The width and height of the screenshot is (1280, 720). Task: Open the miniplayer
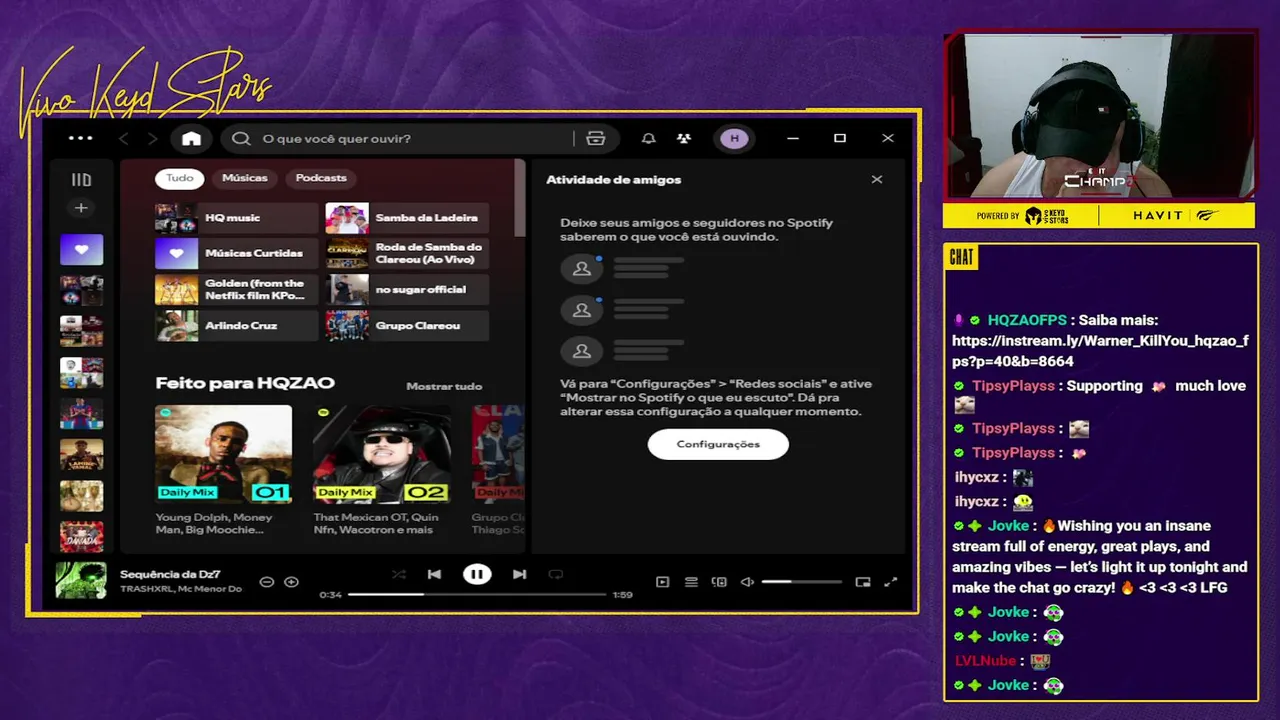863,582
